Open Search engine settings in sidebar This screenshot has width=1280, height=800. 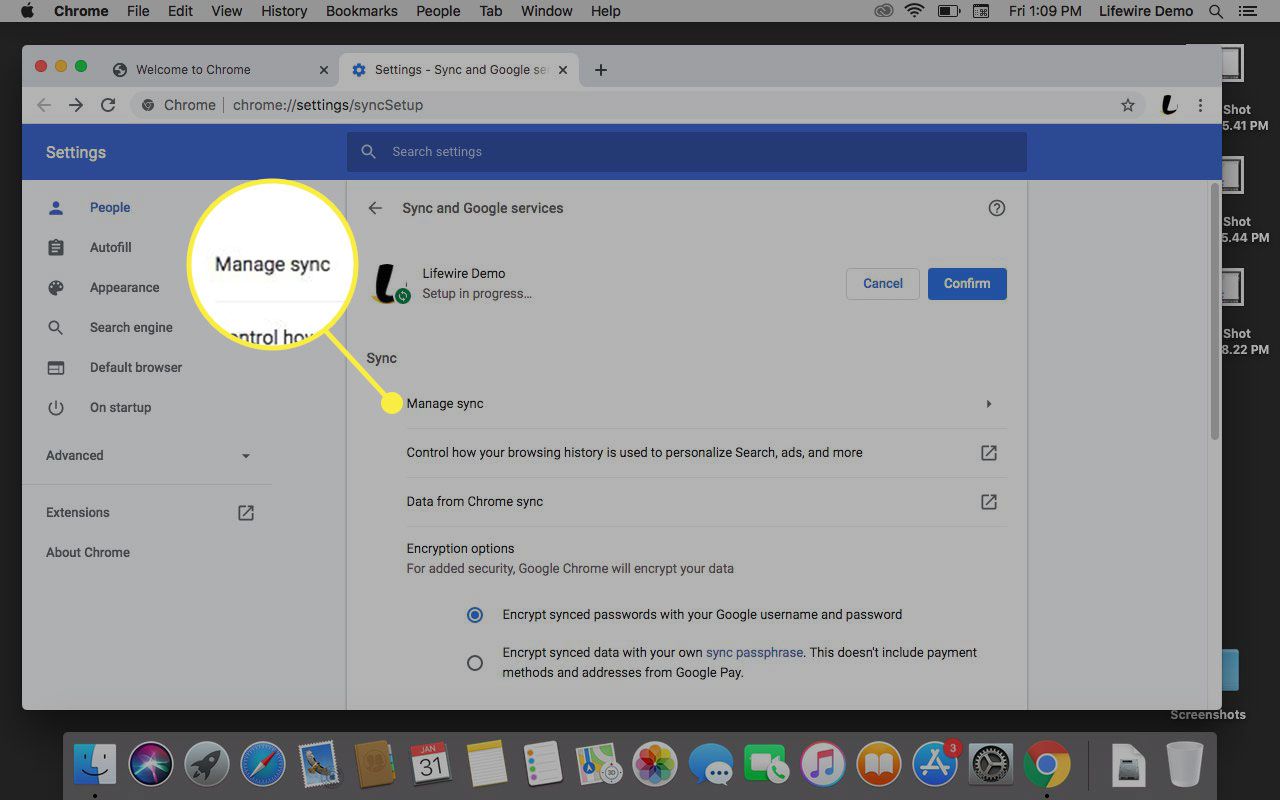tap(131, 328)
